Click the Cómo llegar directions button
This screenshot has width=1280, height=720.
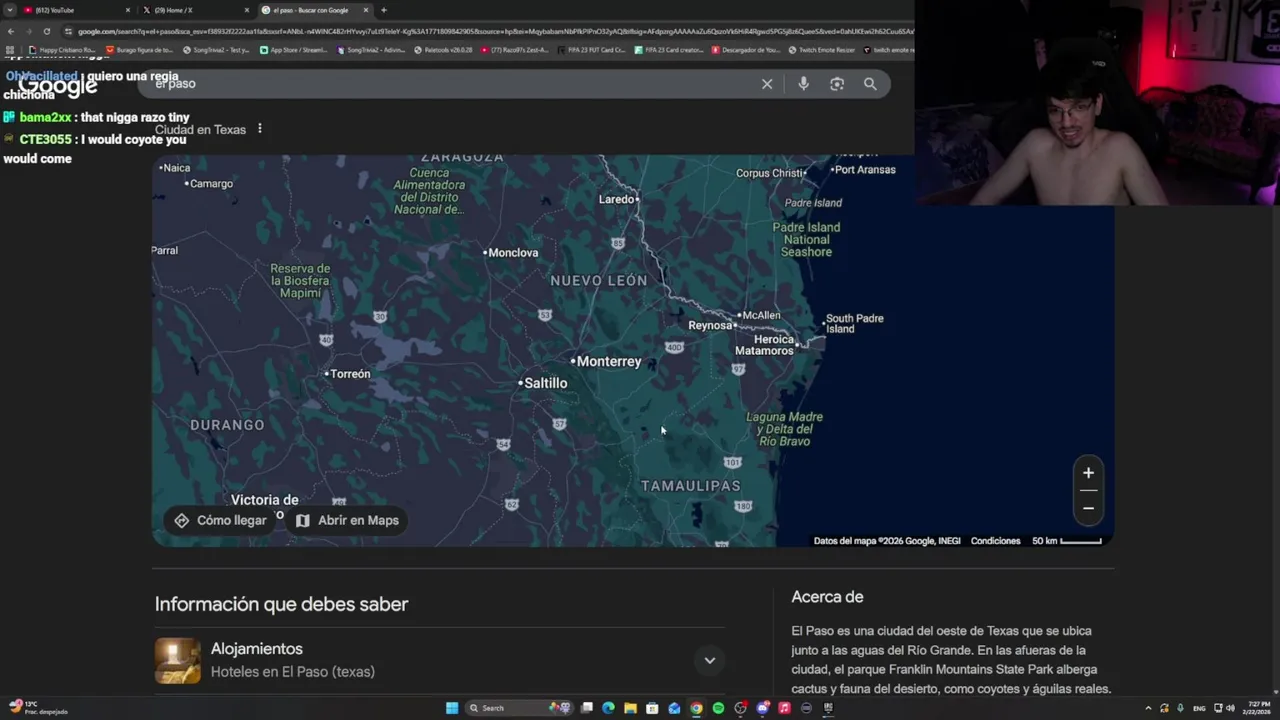click(220, 520)
